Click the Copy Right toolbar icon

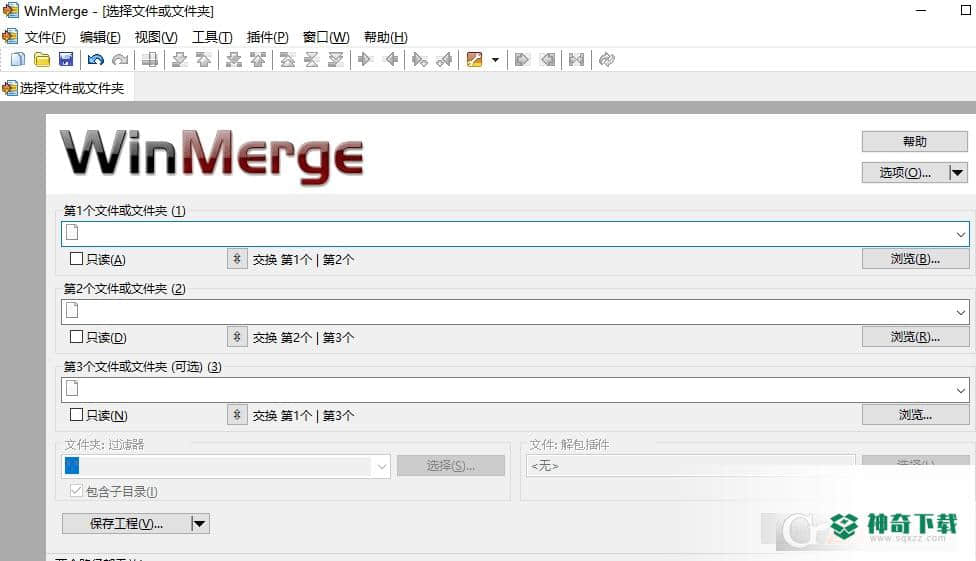tap(365, 60)
